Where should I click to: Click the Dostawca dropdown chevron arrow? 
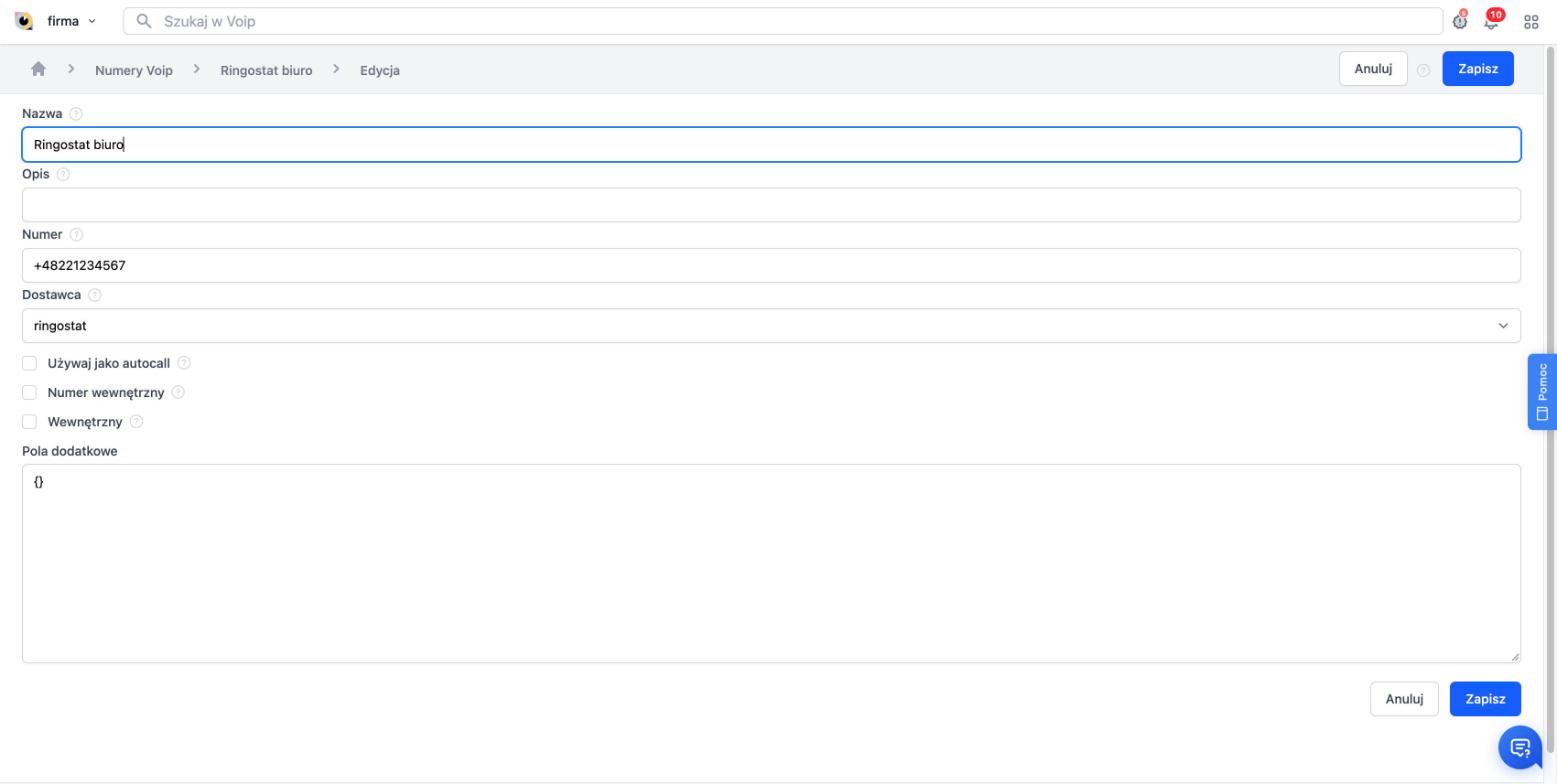[x=1502, y=326]
